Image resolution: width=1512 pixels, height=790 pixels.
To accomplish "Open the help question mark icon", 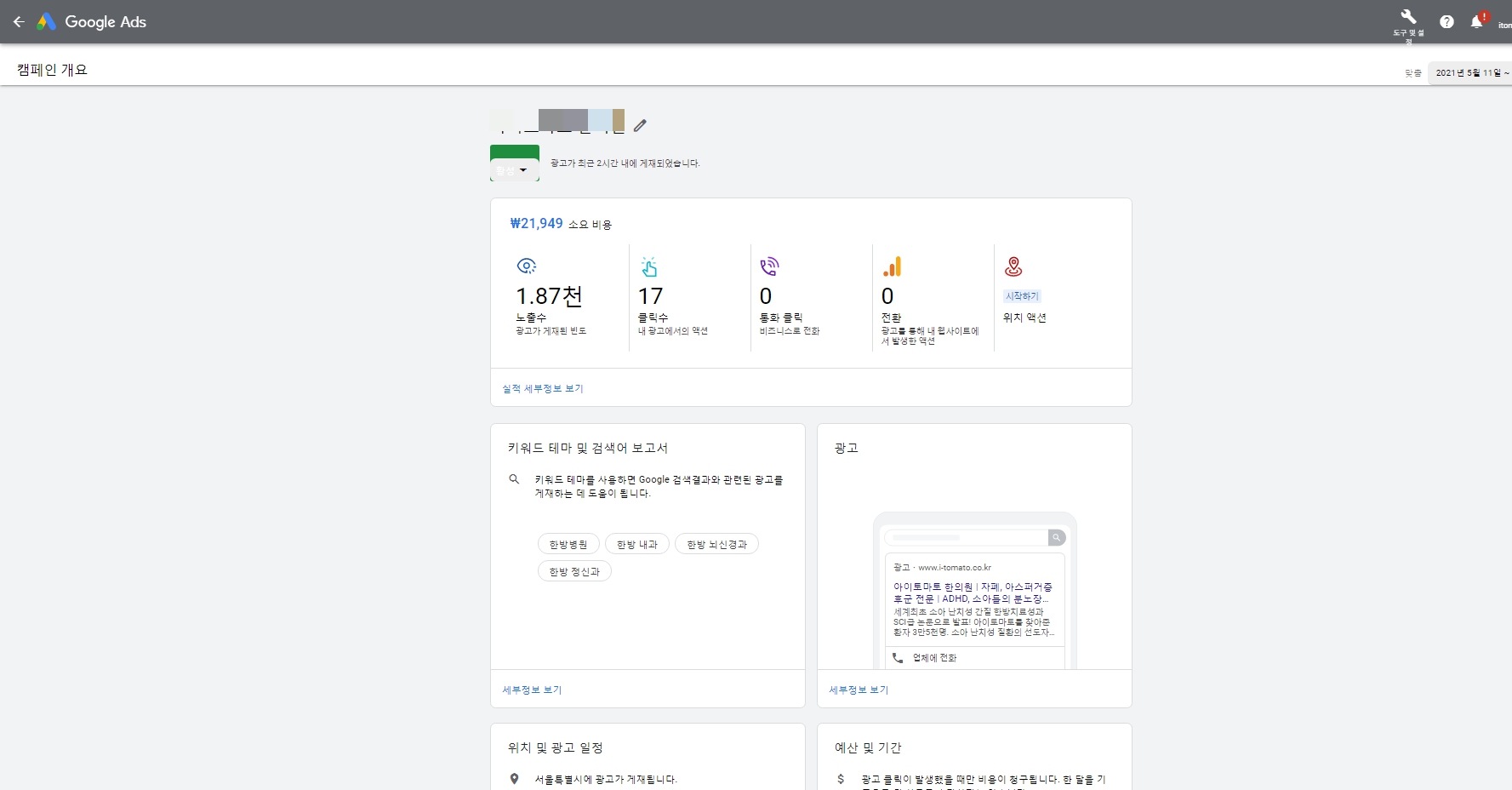I will pyautogui.click(x=1446, y=22).
